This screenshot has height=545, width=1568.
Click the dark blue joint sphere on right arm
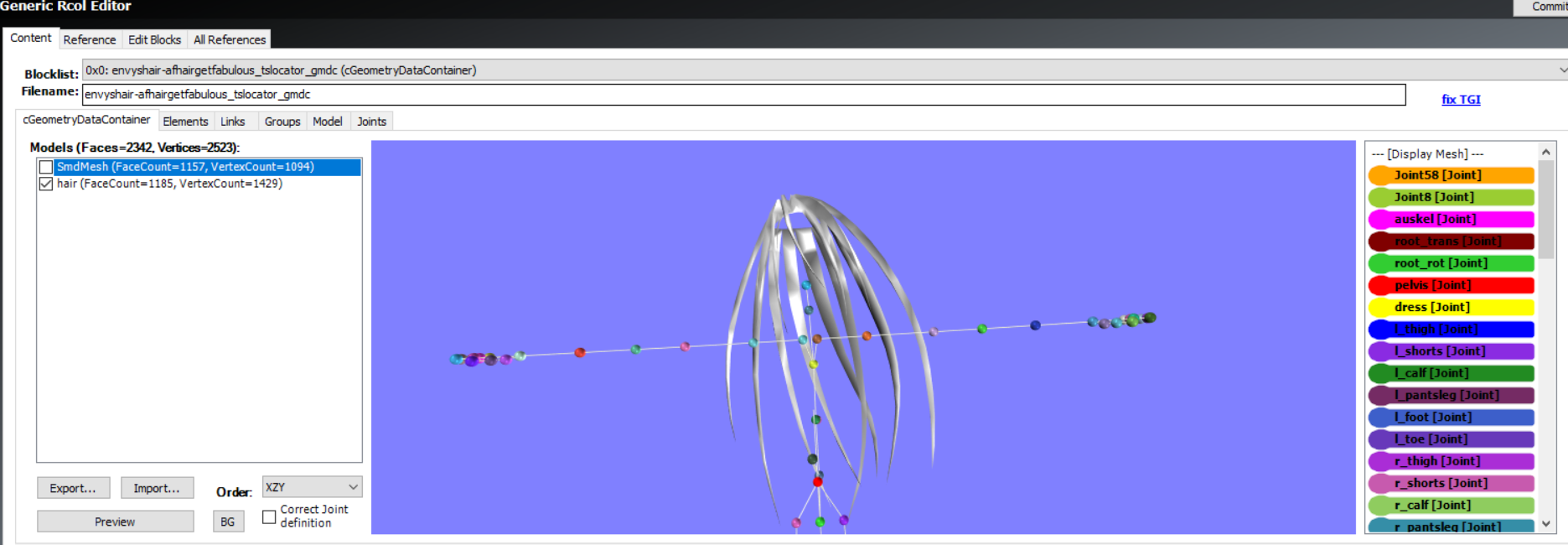coord(1035,325)
